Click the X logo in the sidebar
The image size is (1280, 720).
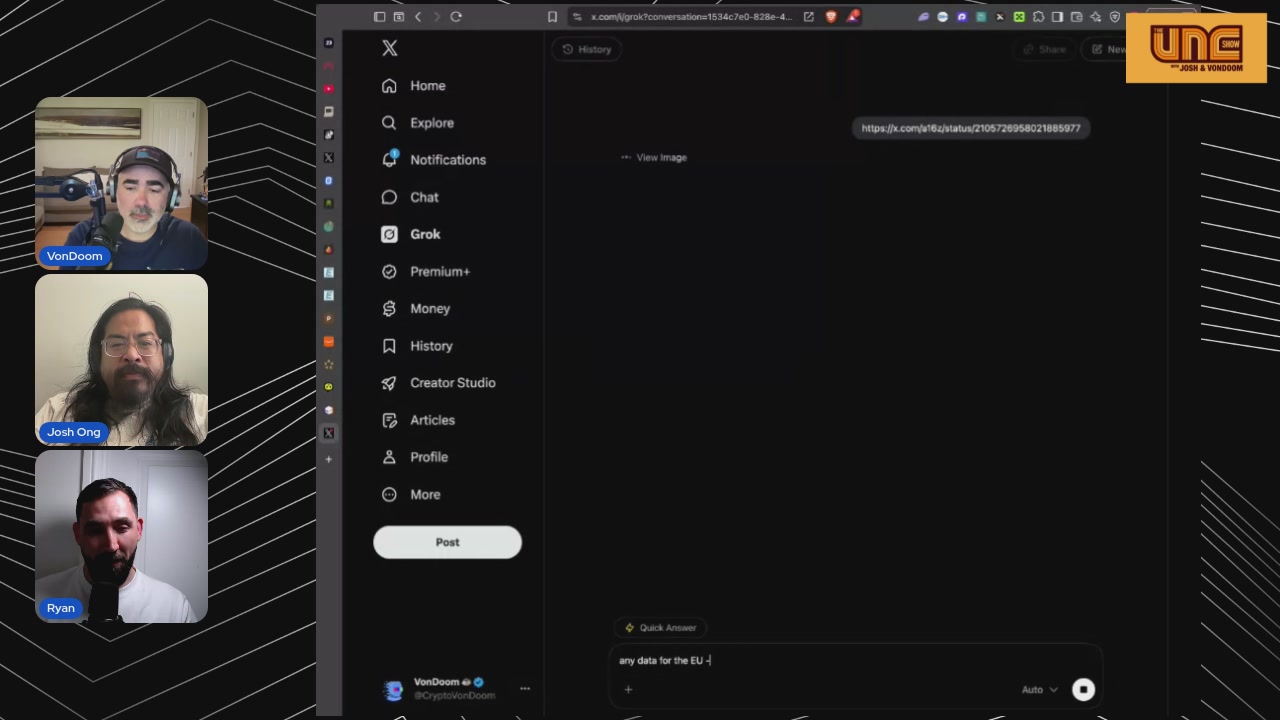[x=390, y=48]
